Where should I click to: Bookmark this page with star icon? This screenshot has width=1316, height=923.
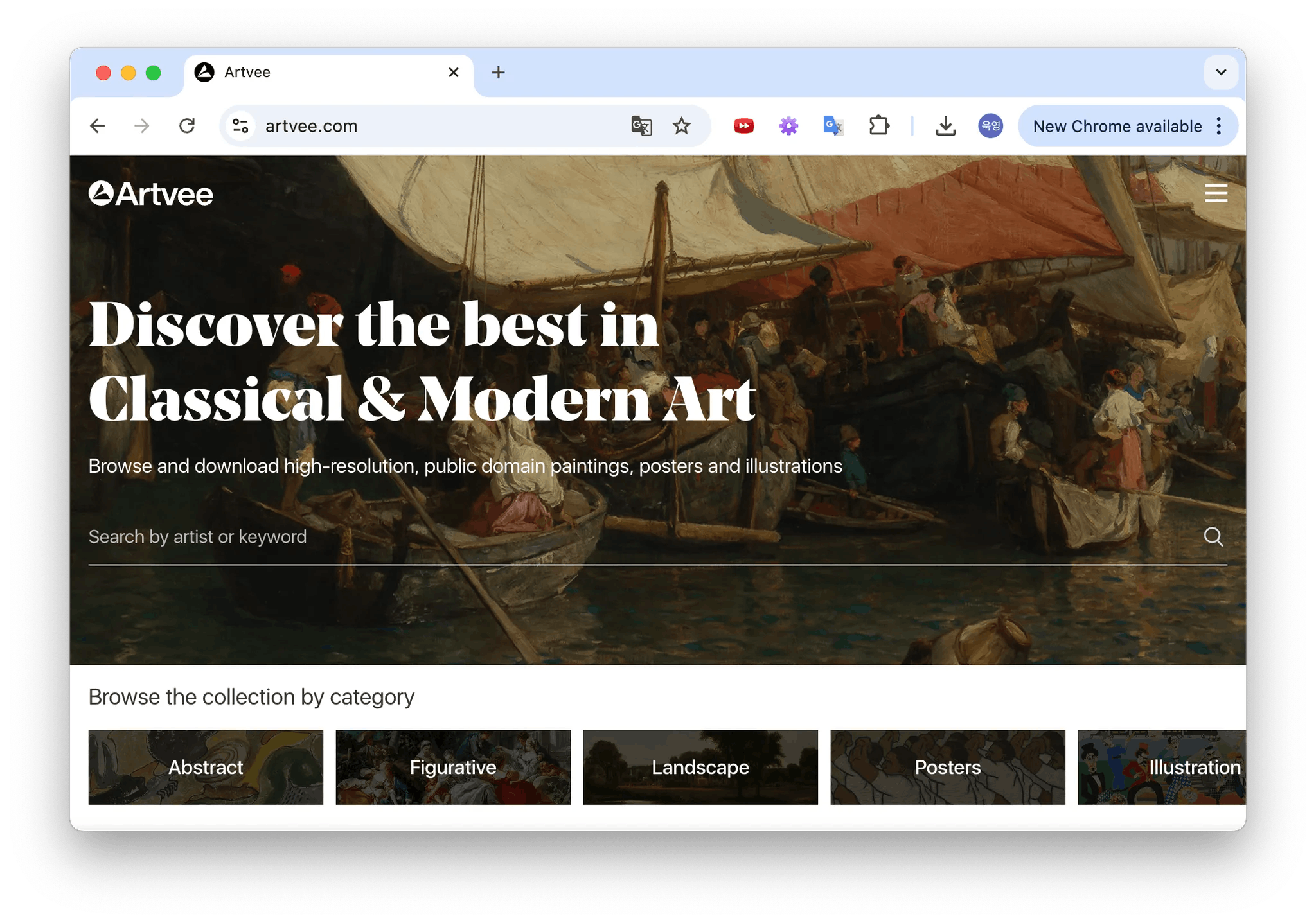click(x=681, y=126)
